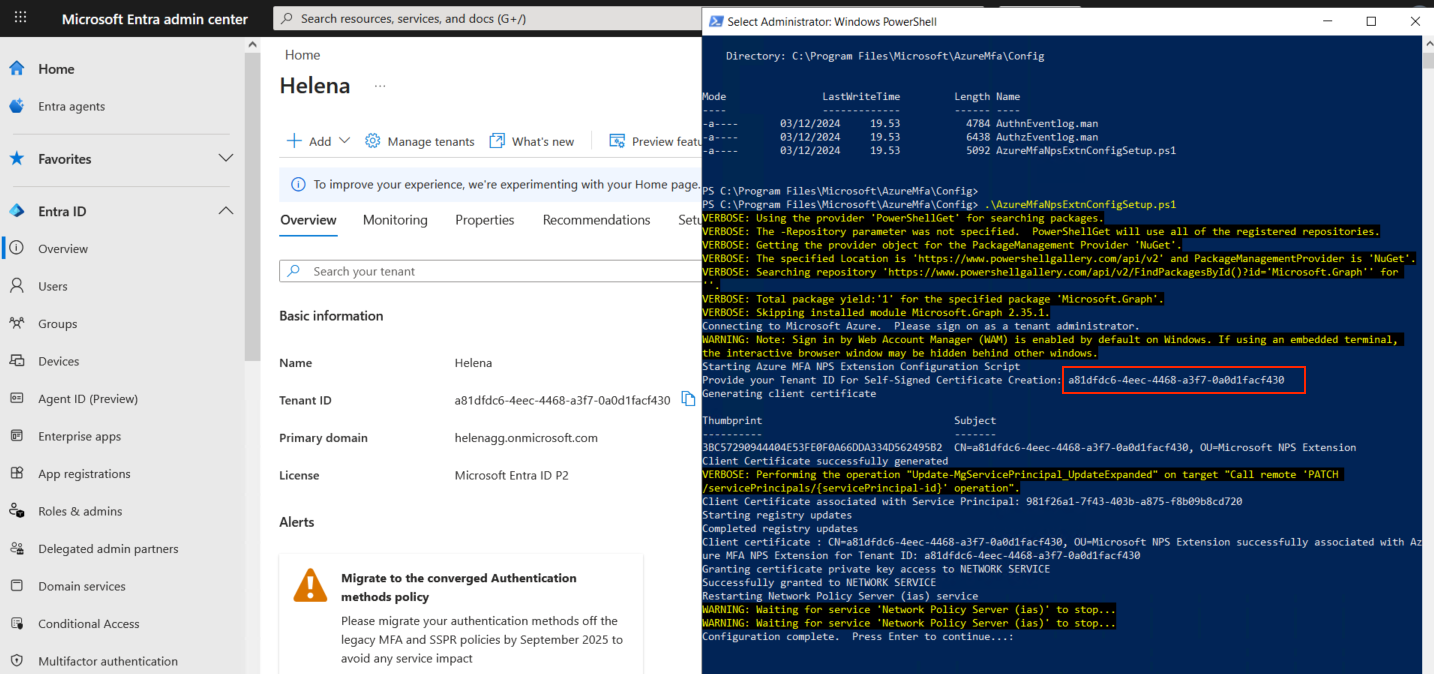Copy the Tenant ID to clipboard
The height and width of the screenshot is (674, 1434).
click(688, 399)
